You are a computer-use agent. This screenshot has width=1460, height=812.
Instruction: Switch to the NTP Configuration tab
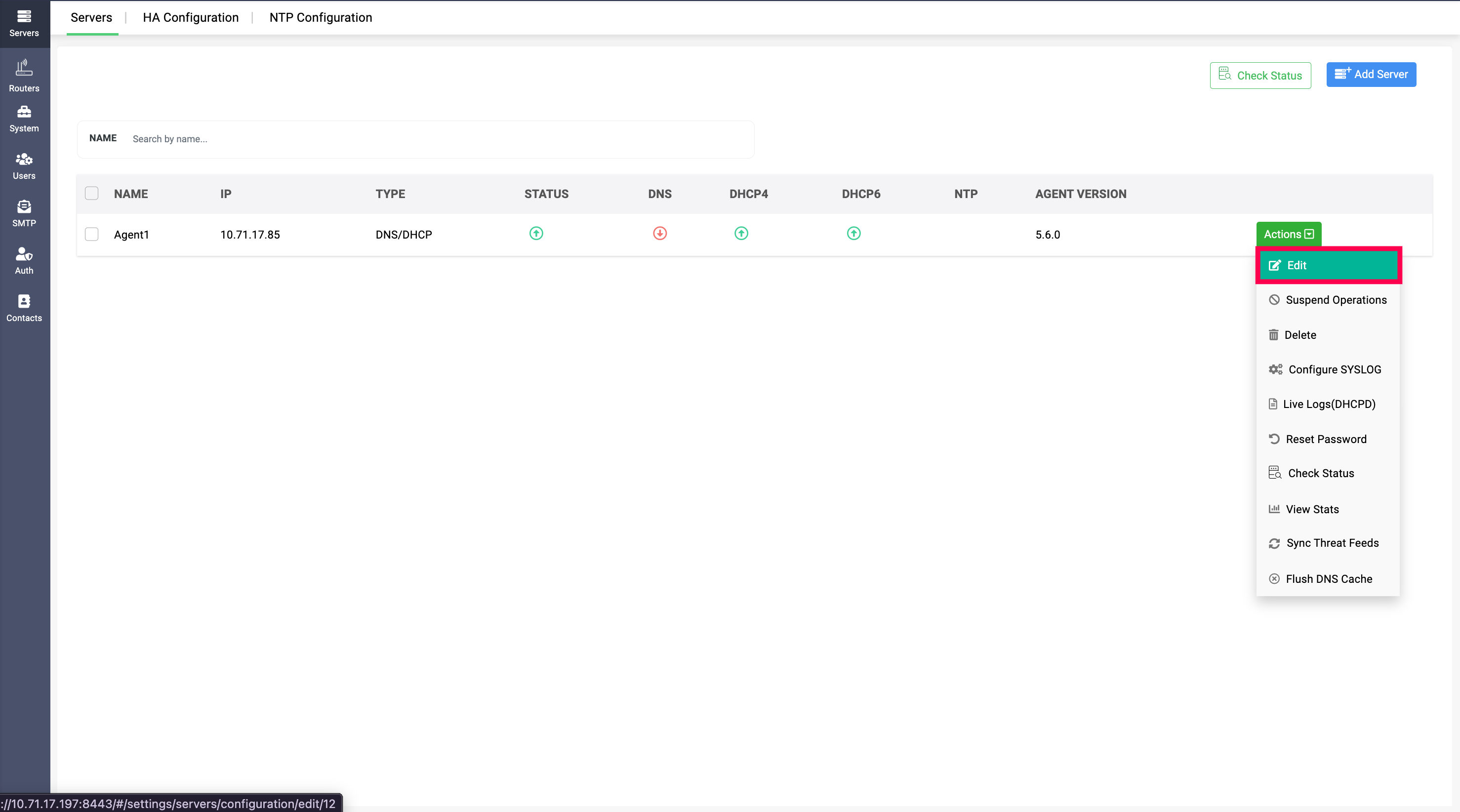pyautogui.click(x=320, y=18)
